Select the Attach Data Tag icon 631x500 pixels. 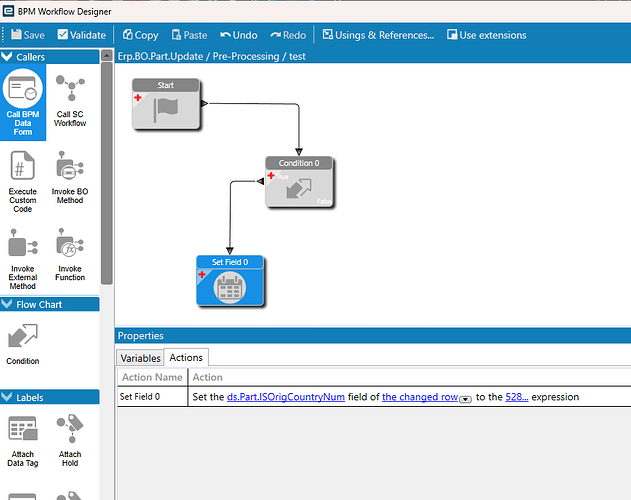(23, 440)
